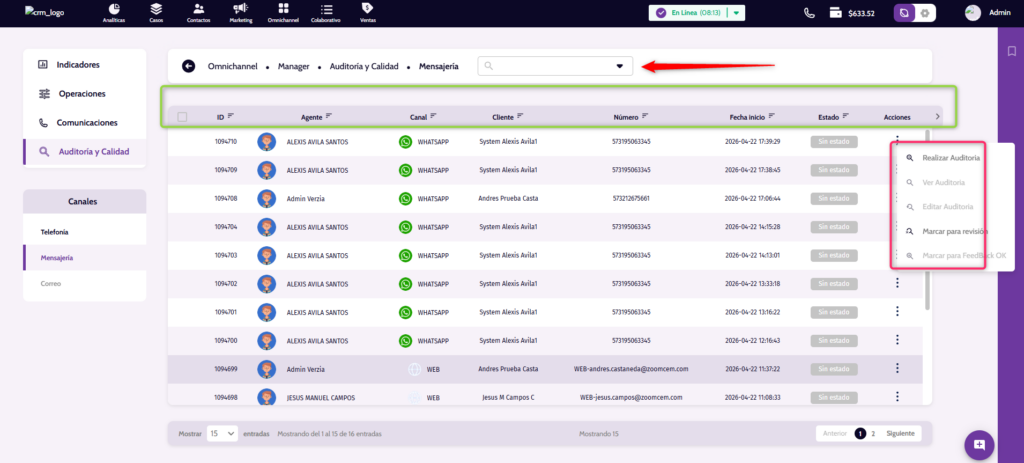Click the phone dialer icon in header
This screenshot has height=463, width=1024.
coord(809,13)
